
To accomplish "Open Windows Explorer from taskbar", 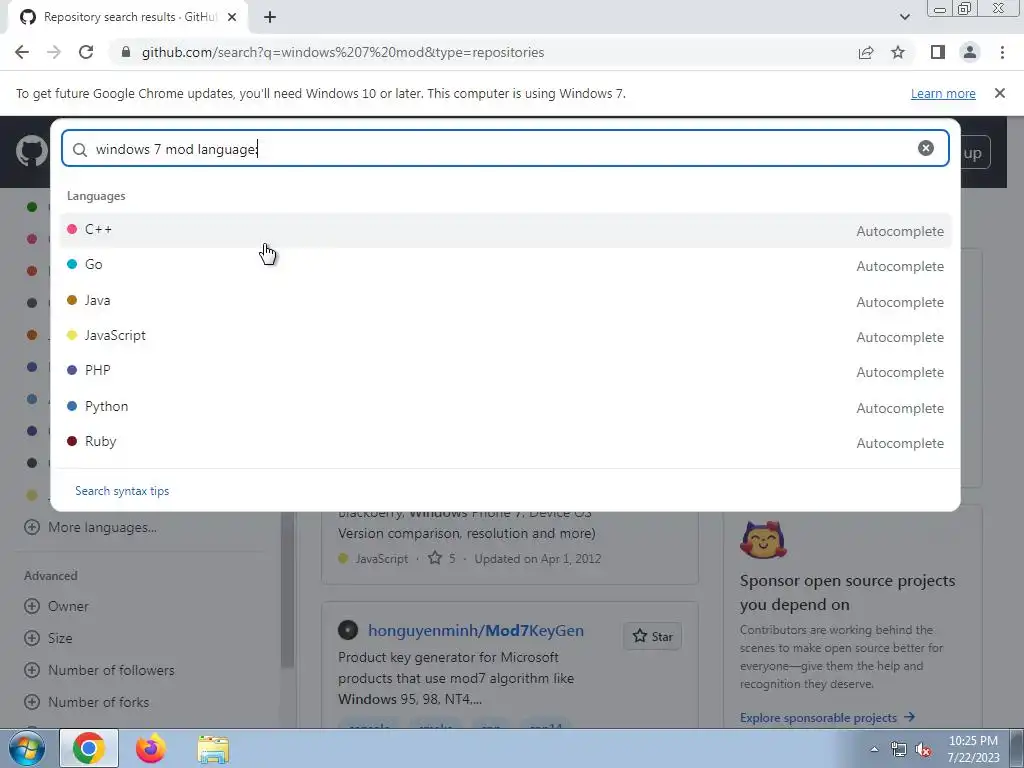I will pos(213,749).
